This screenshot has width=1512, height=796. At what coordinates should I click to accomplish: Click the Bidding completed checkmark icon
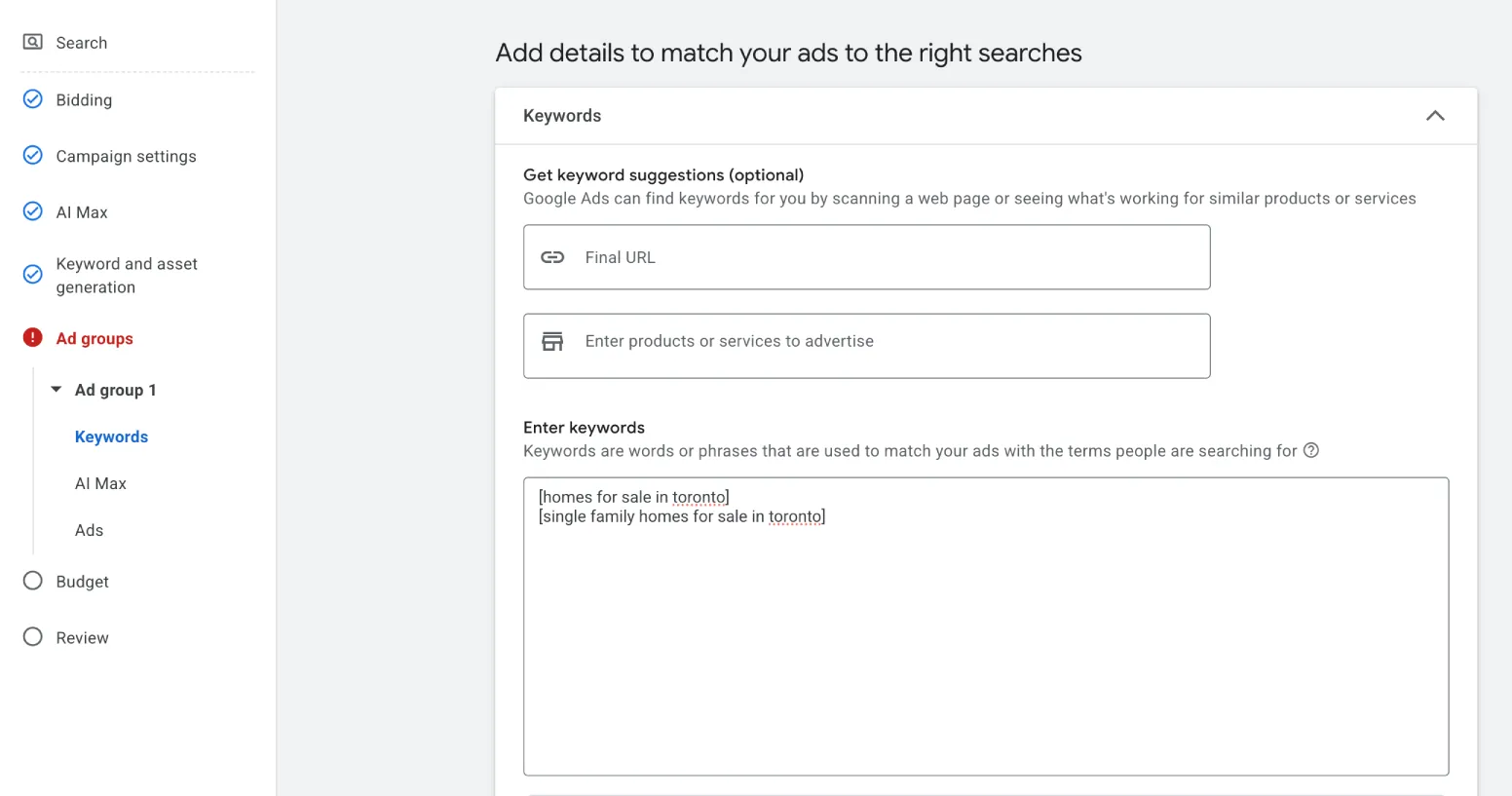point(33,99)
